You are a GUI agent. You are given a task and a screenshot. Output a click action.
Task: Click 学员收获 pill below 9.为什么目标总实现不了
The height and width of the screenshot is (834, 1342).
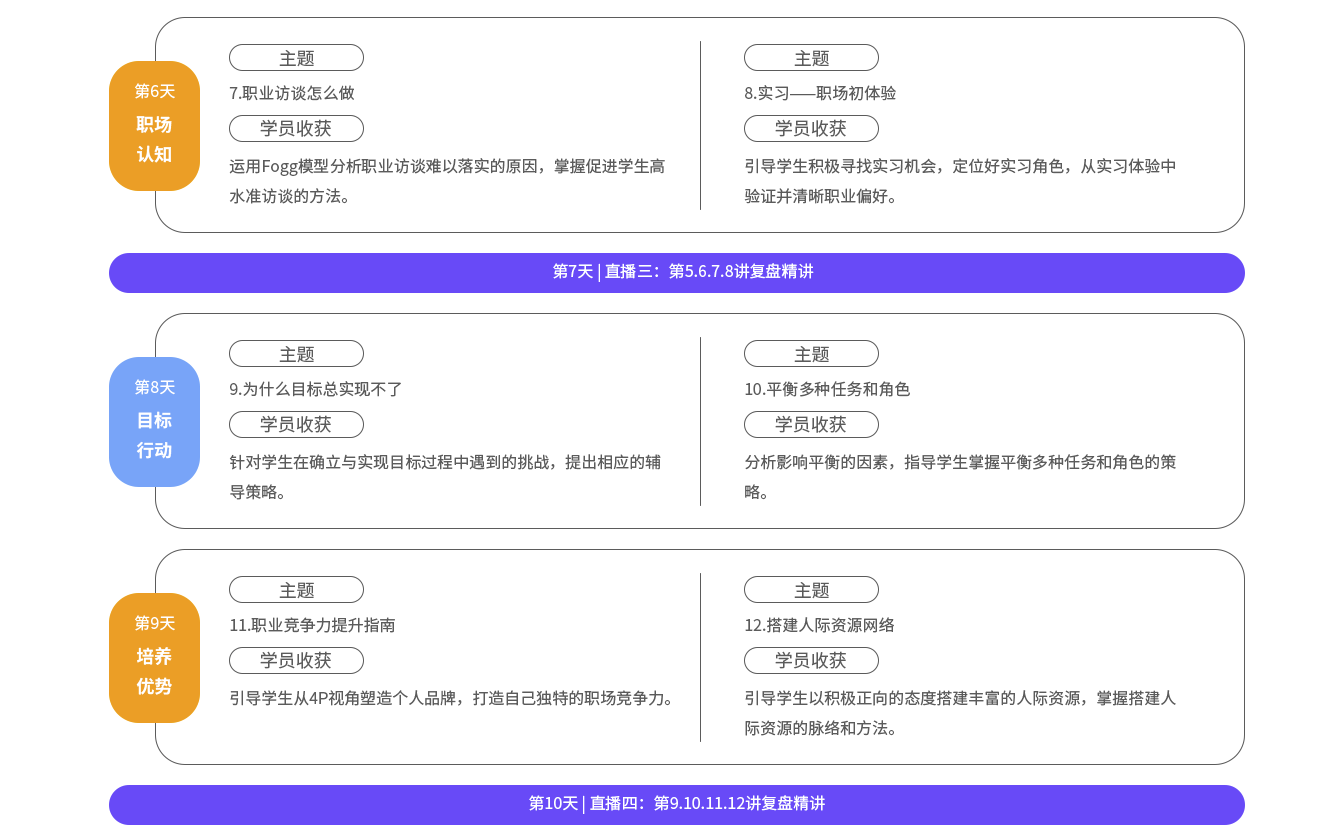(x=296, y=425)
